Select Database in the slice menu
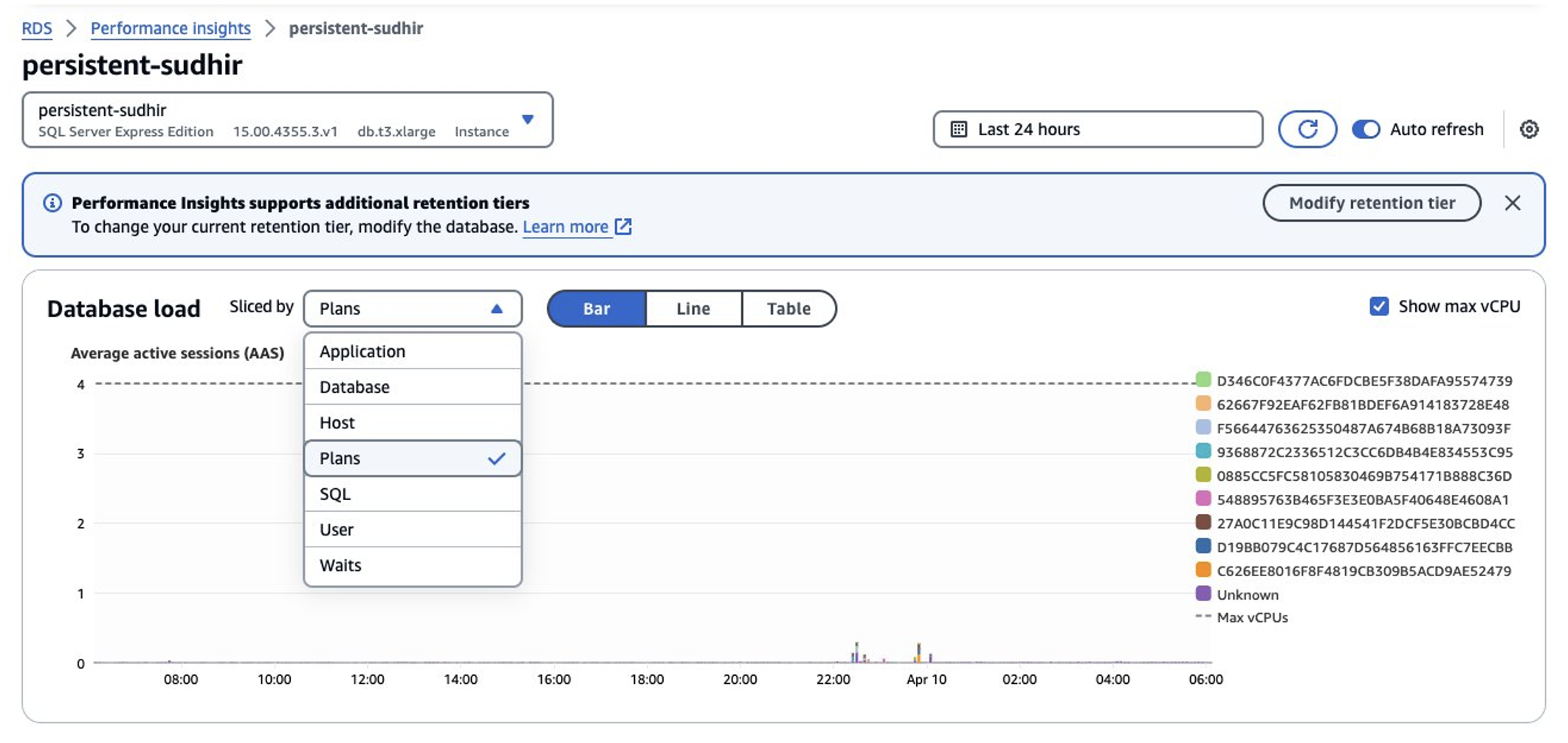 [x=413, y=387]
